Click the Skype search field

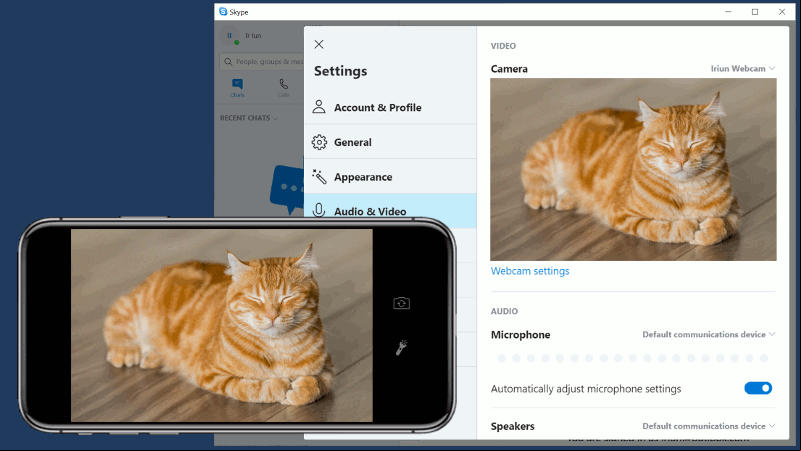(262, 62)
